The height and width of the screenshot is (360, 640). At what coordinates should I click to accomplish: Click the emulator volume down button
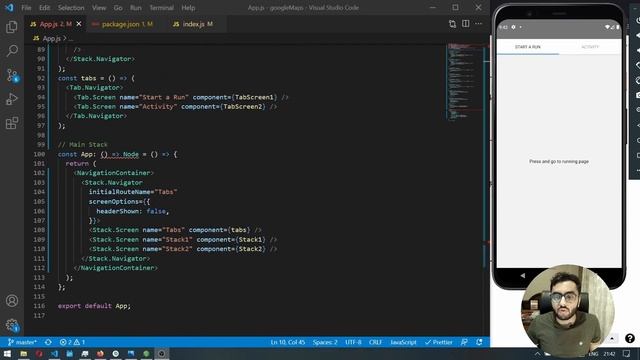pos(638,51)
